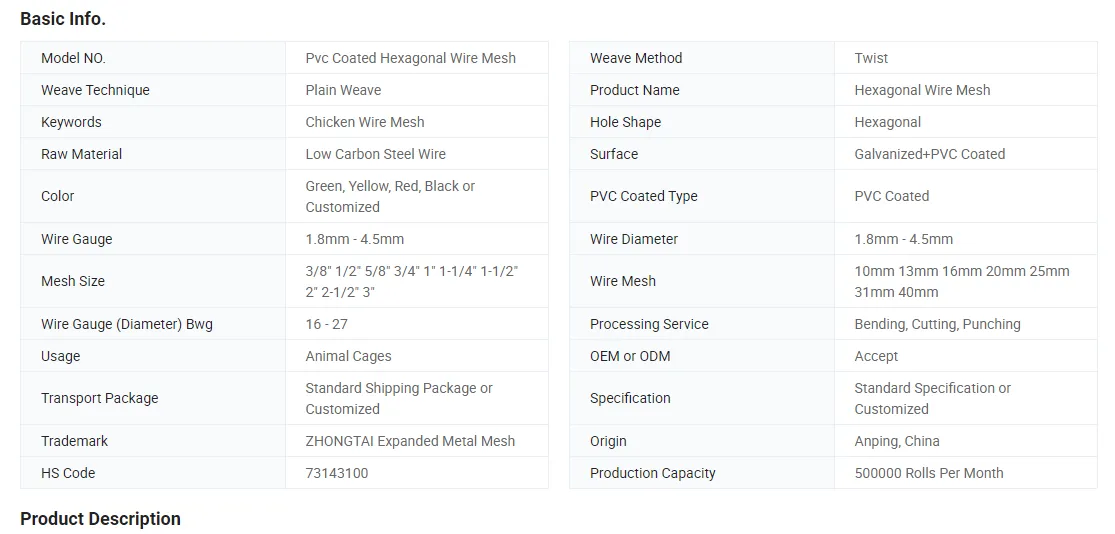Click the OEM or ODM Accept value
Viewport: 1115px width, 534px height.
pyautogui.click(x=876, y=356)
